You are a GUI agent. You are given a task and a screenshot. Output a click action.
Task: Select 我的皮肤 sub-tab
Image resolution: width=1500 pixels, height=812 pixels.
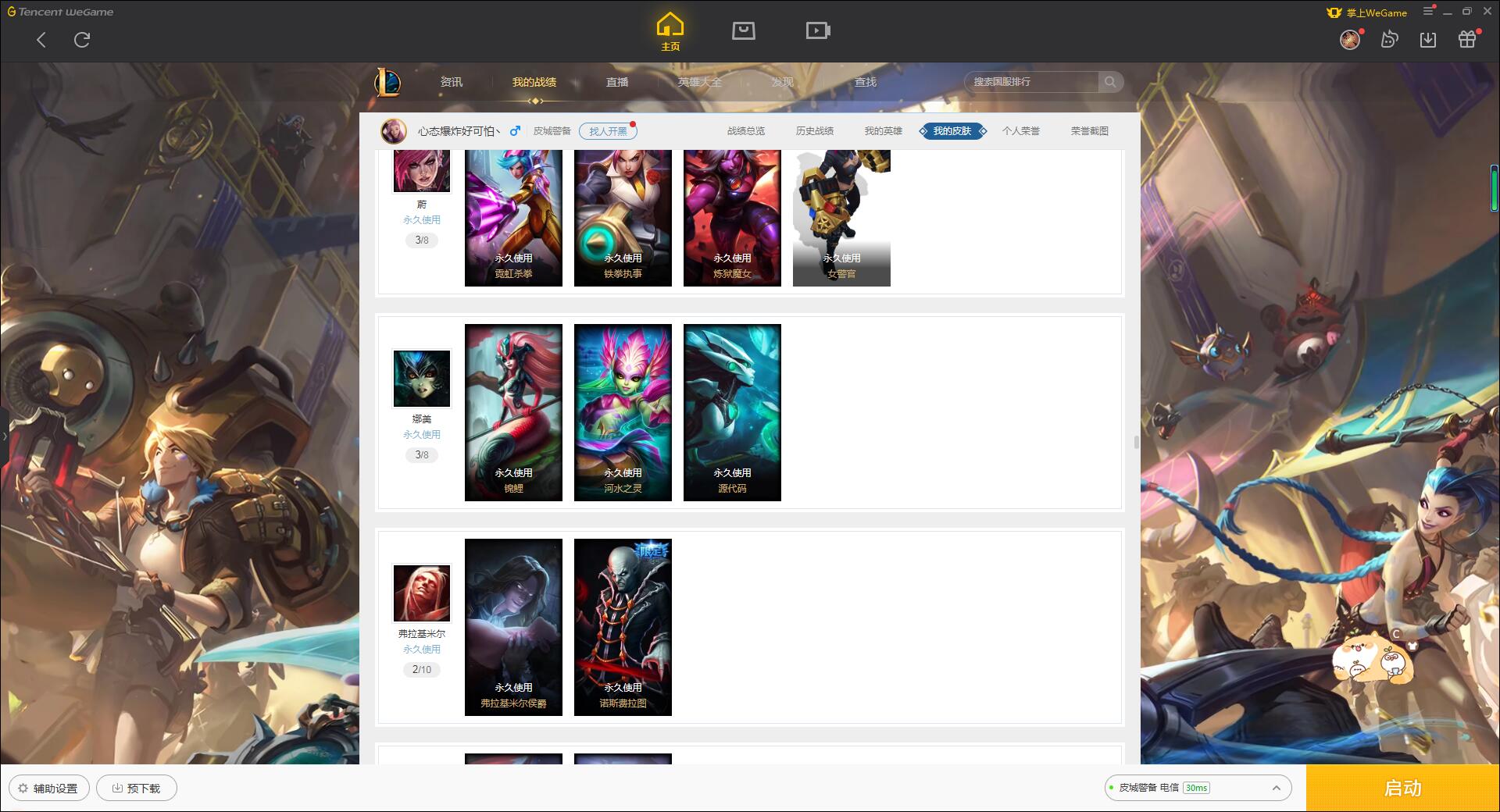pyautogui.click(x=952, y=131)
